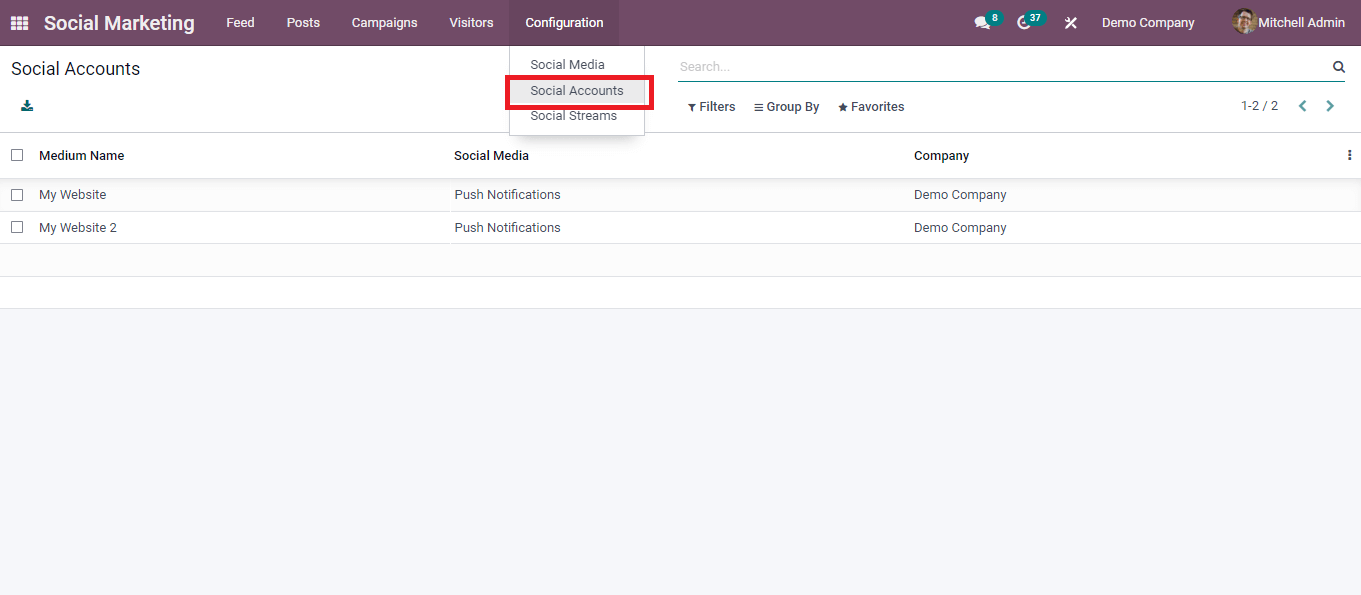1361x595 pixels.
Task: Go to next page arrow
Action: 1330,106
